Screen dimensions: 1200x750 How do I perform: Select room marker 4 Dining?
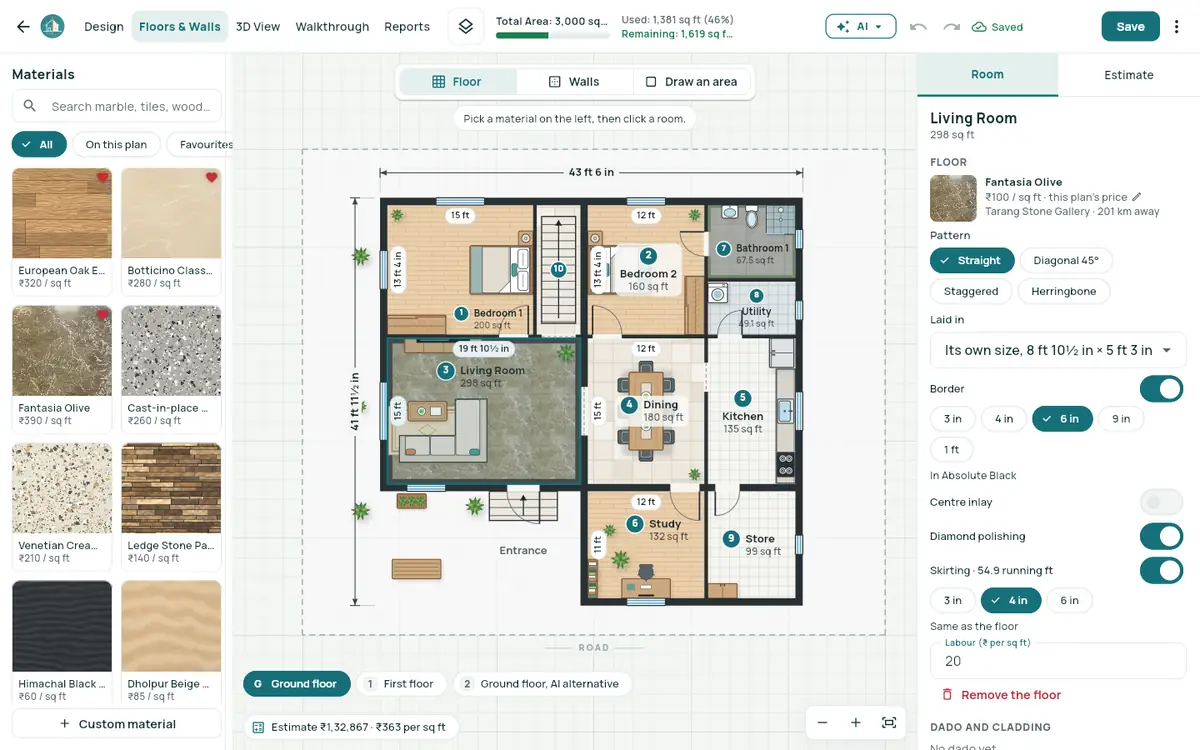[x=628, y=405]
